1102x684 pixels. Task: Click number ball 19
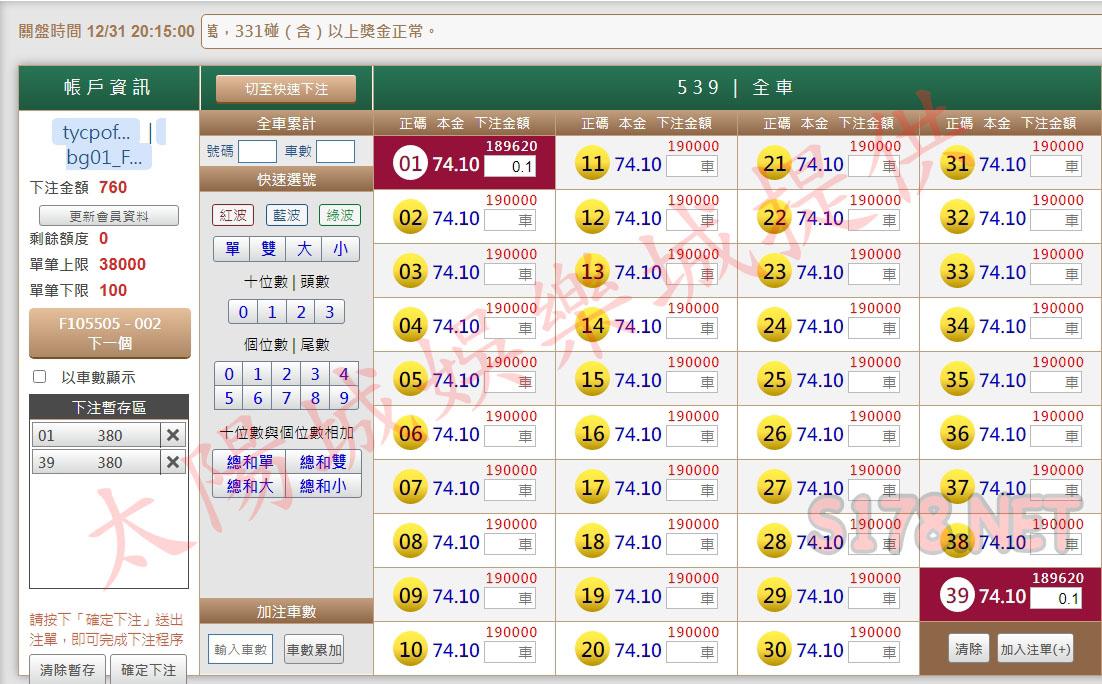click(x=592, y=596)
